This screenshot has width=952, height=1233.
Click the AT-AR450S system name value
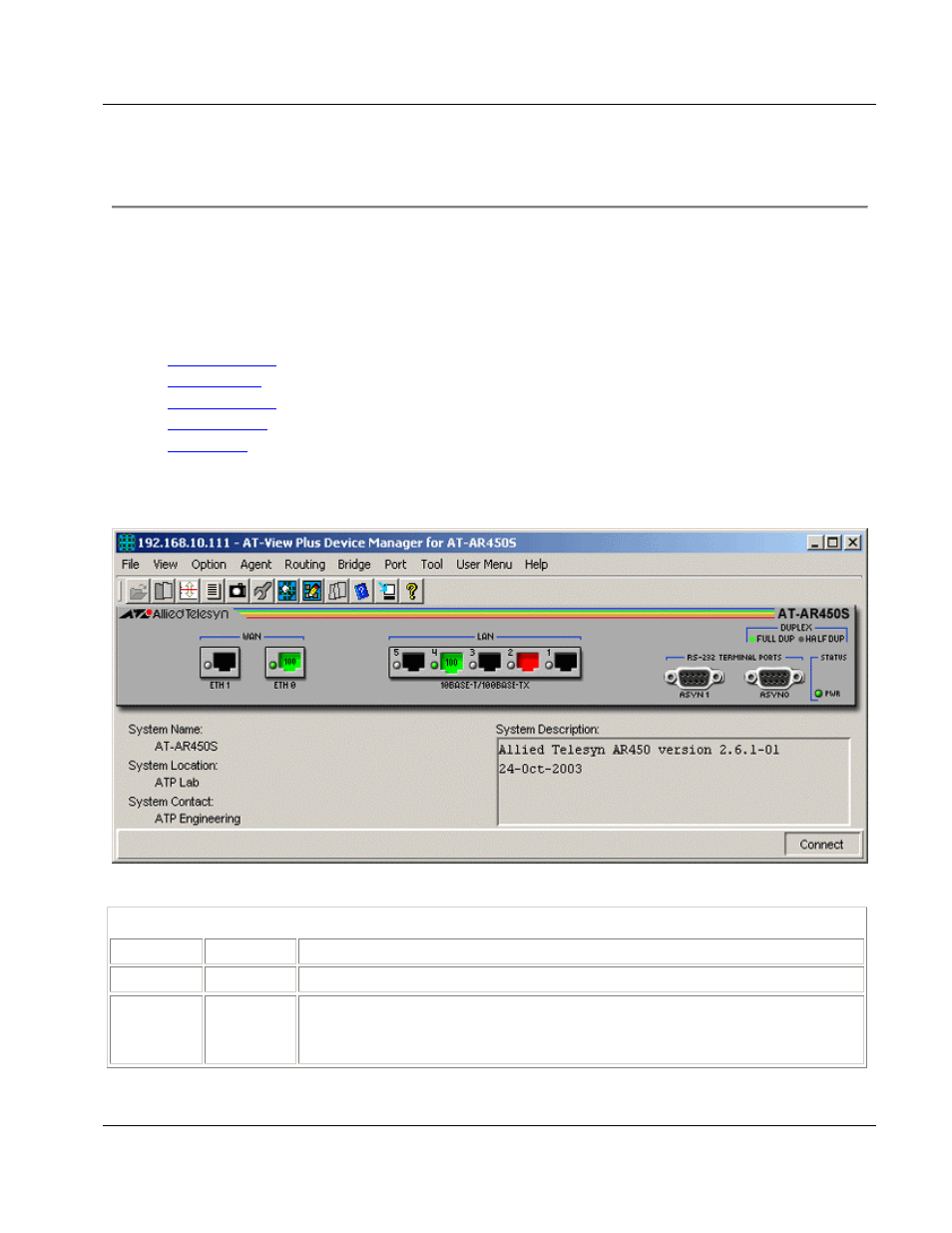point(186,747)
